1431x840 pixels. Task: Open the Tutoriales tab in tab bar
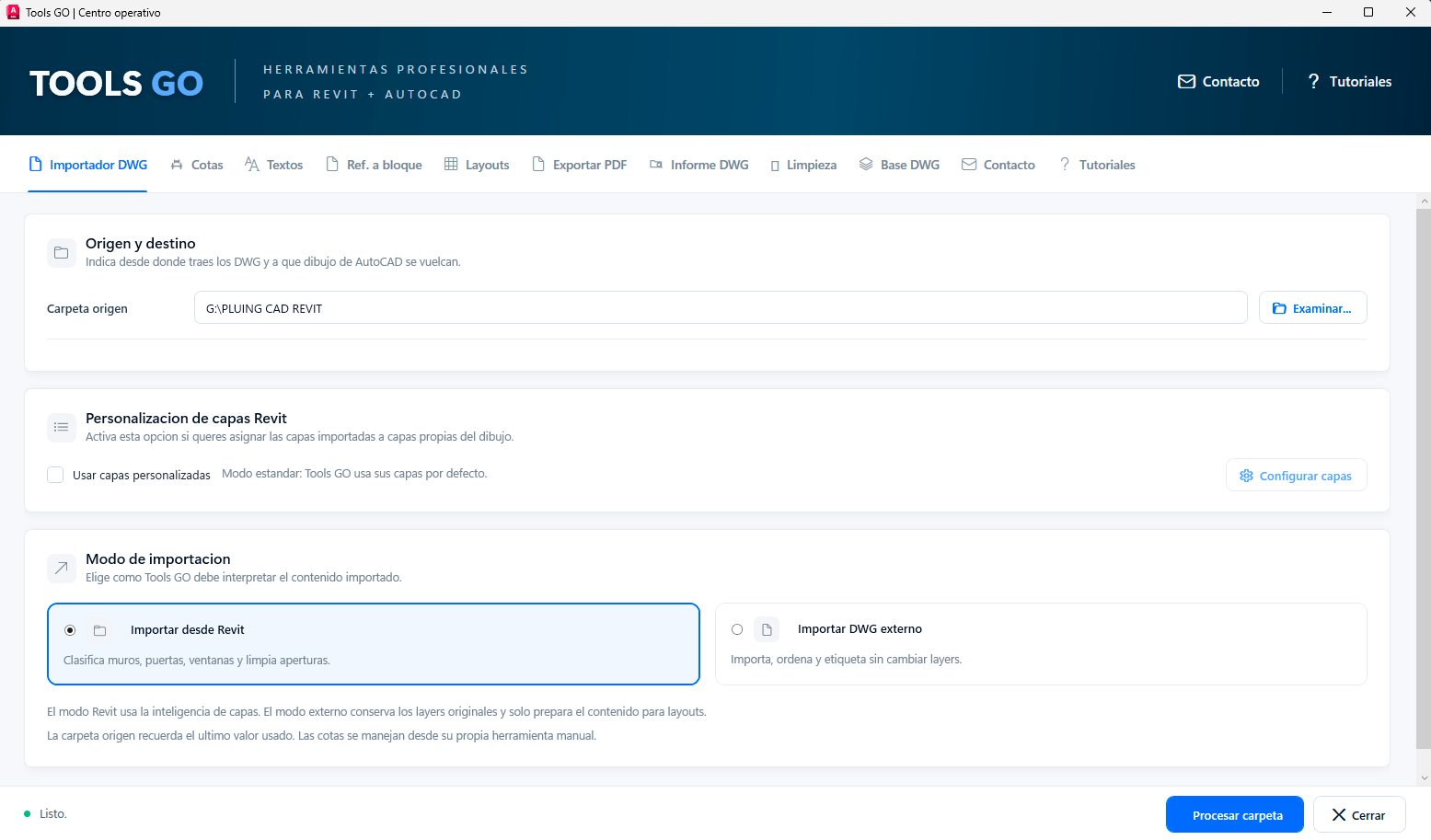click(1097, 165)
